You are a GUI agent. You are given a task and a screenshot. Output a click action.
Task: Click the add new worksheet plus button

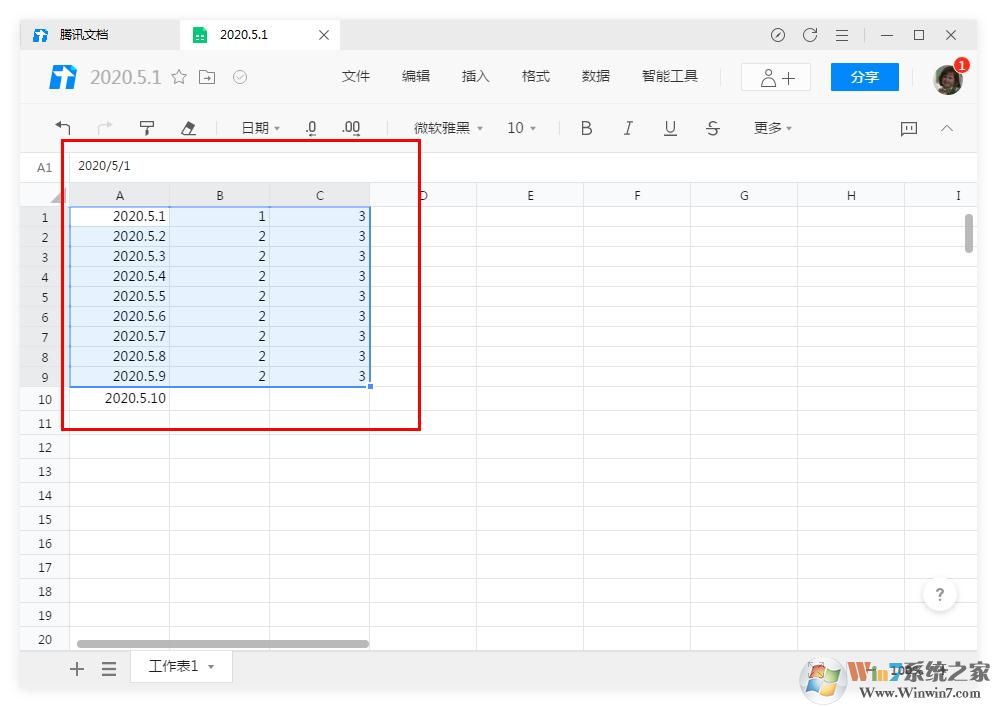77,668
